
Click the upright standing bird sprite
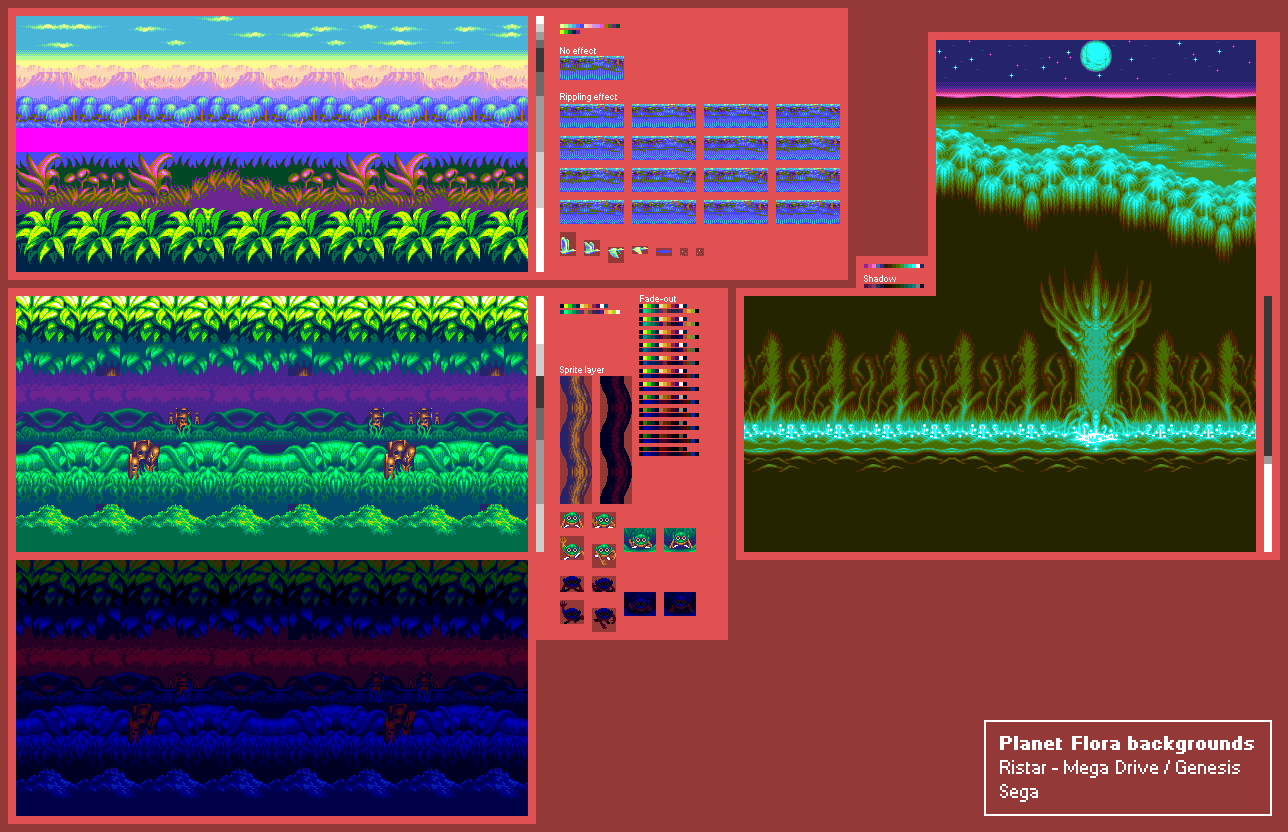[x=568, y=244]
